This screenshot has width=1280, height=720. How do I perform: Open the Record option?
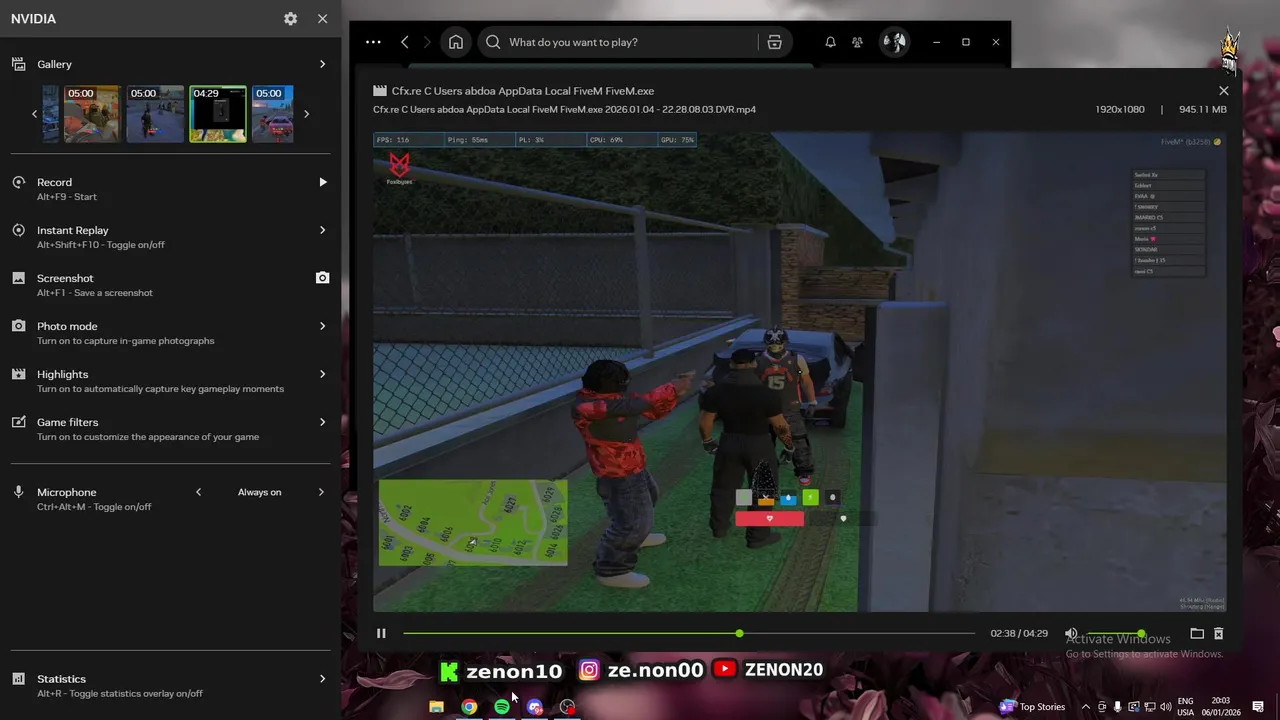pyautogui.click(x=170, y=188)
